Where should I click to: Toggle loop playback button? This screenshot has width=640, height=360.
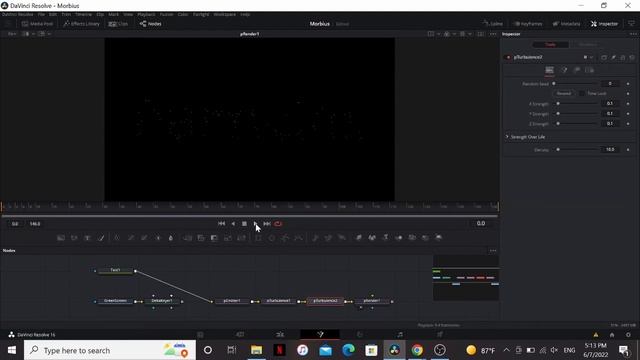coord(278,224)
